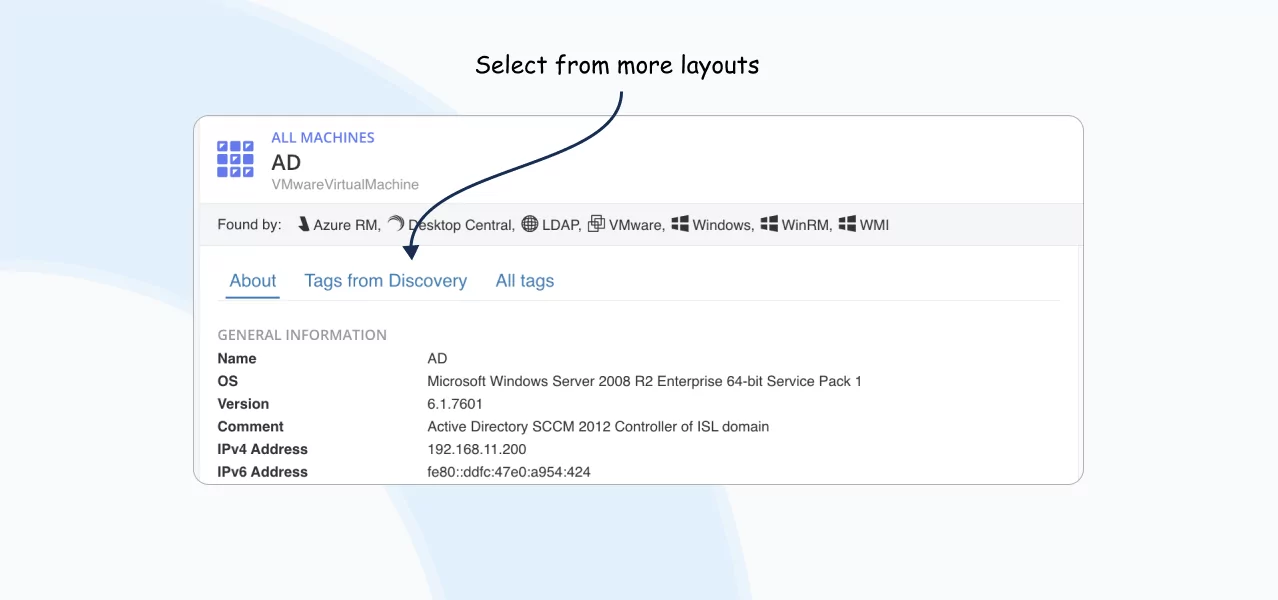
Task: Click the IP value 192.168.11.200
Action: (x=477, y=449)
